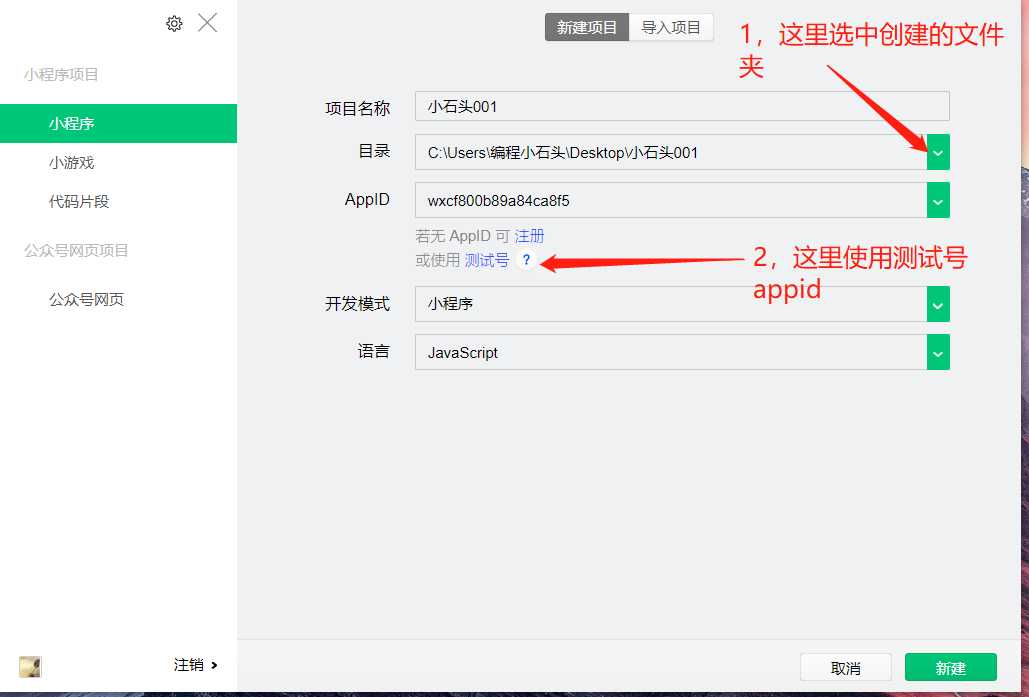
Task: Click the AppID label
Action: coord(367,200)
